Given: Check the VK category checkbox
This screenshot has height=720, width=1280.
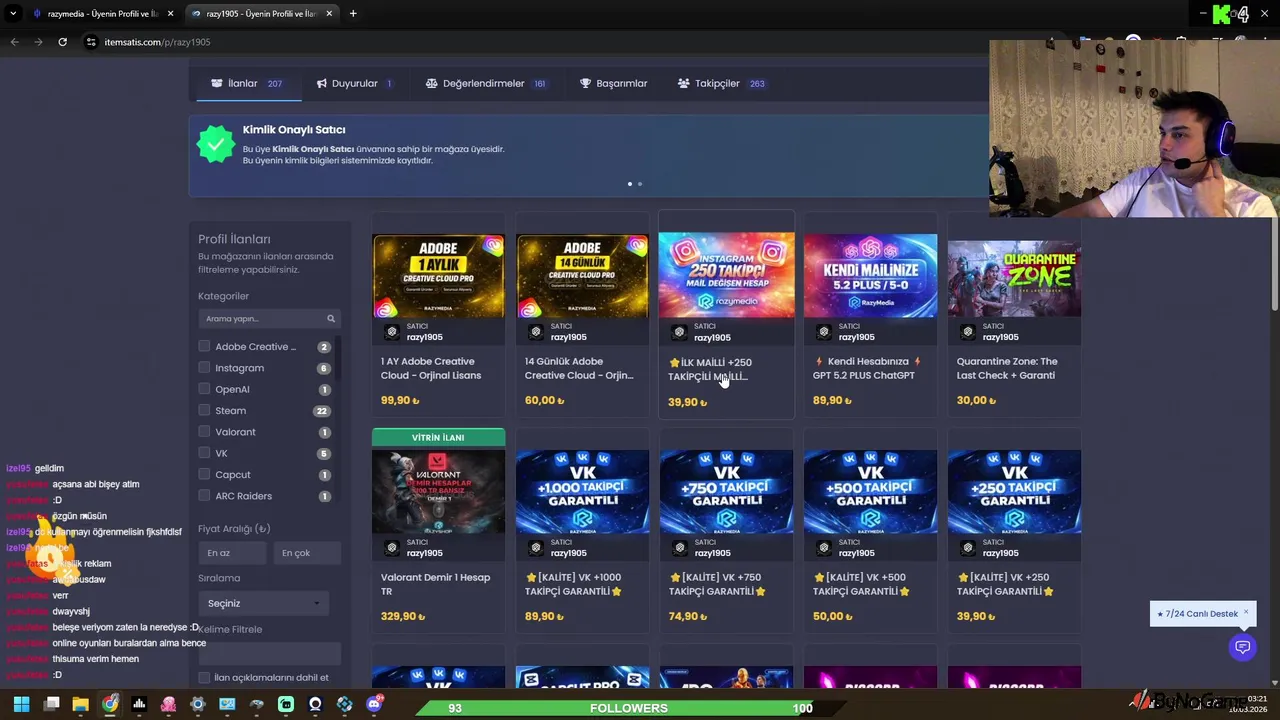Looking at the screenshot, I should [x=204, y=453].
